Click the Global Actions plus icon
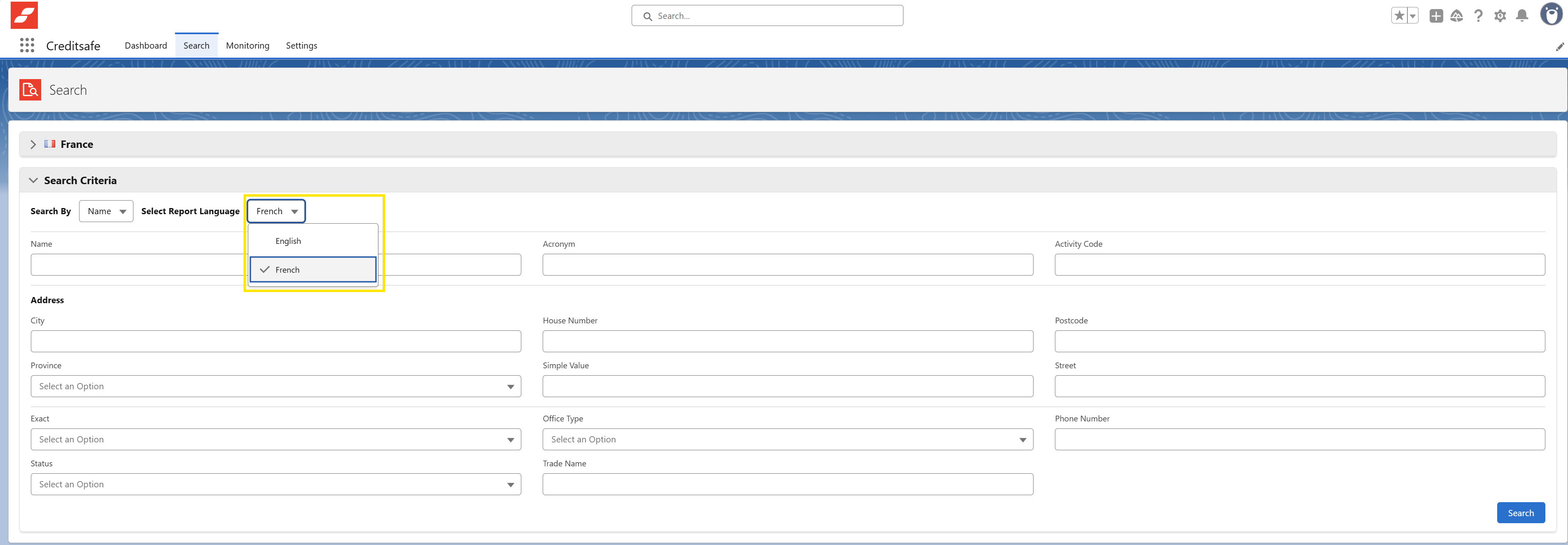Screen dimensions: 1568x545 coord(1436,16)
